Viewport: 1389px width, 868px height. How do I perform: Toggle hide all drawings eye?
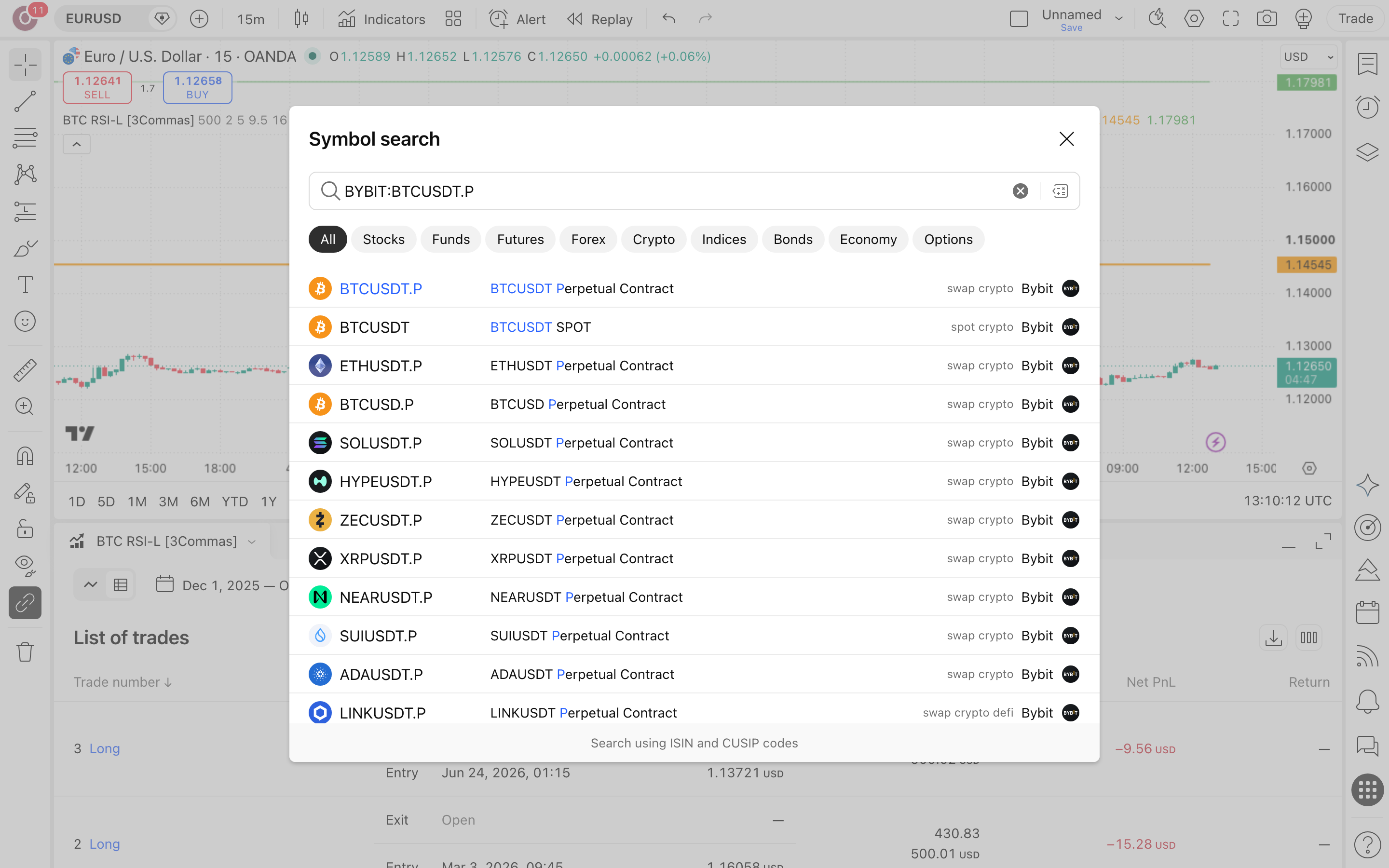pos(25,566)
